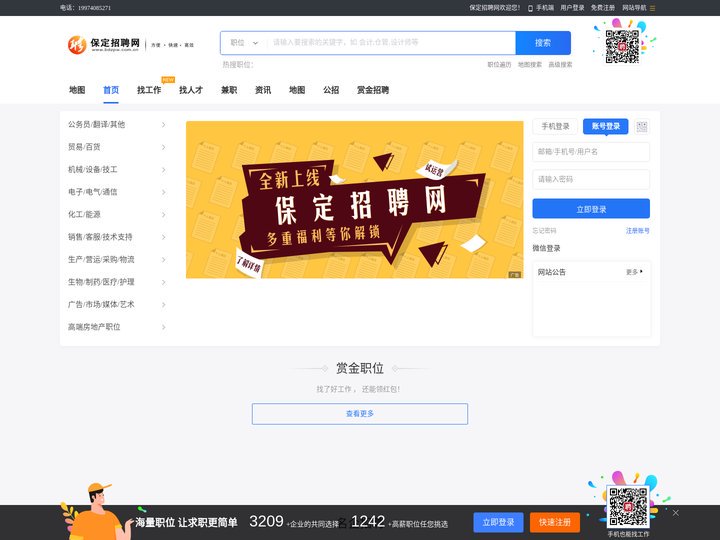Open the 找人才 nav tab
This screenshot has width=720, height=540.
point(191,90)
